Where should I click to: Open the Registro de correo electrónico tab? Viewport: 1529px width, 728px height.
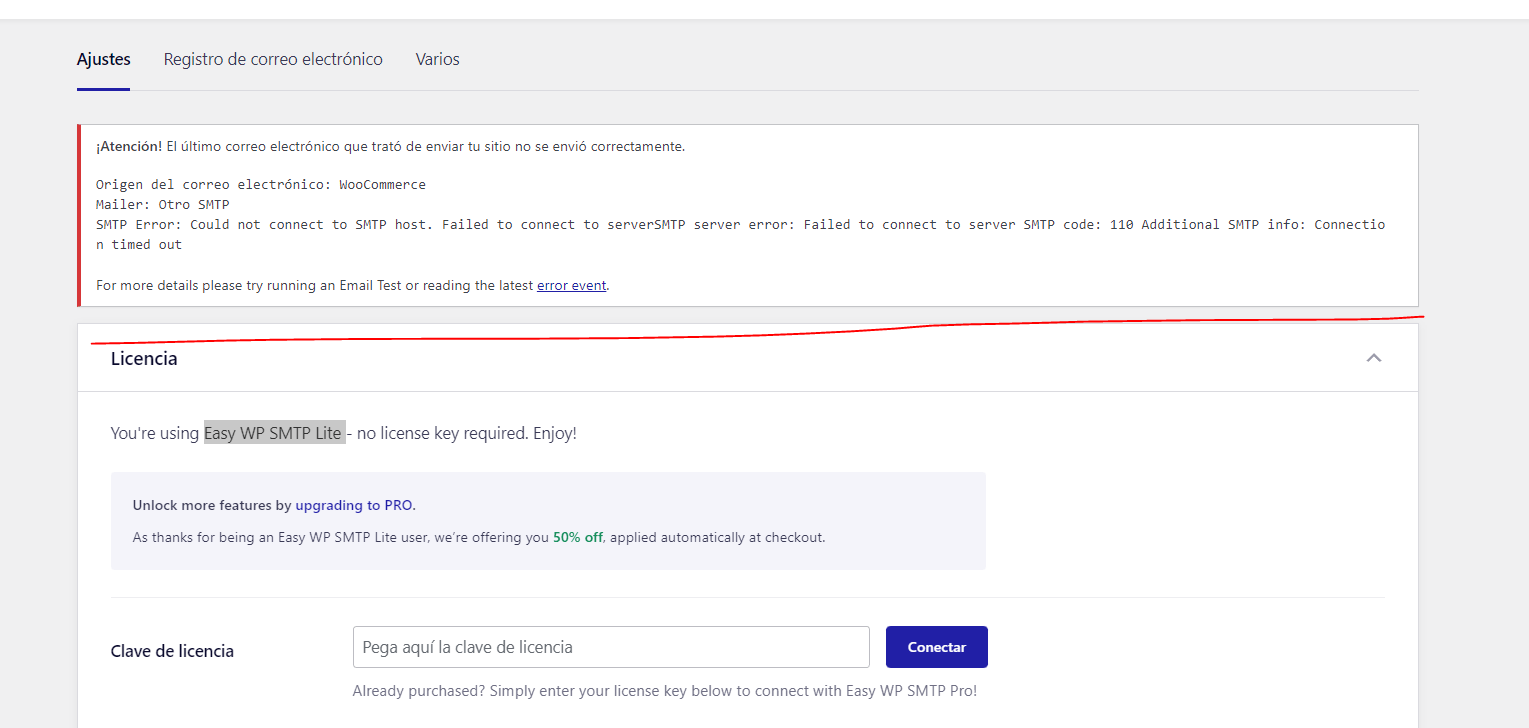click(273, 59)
